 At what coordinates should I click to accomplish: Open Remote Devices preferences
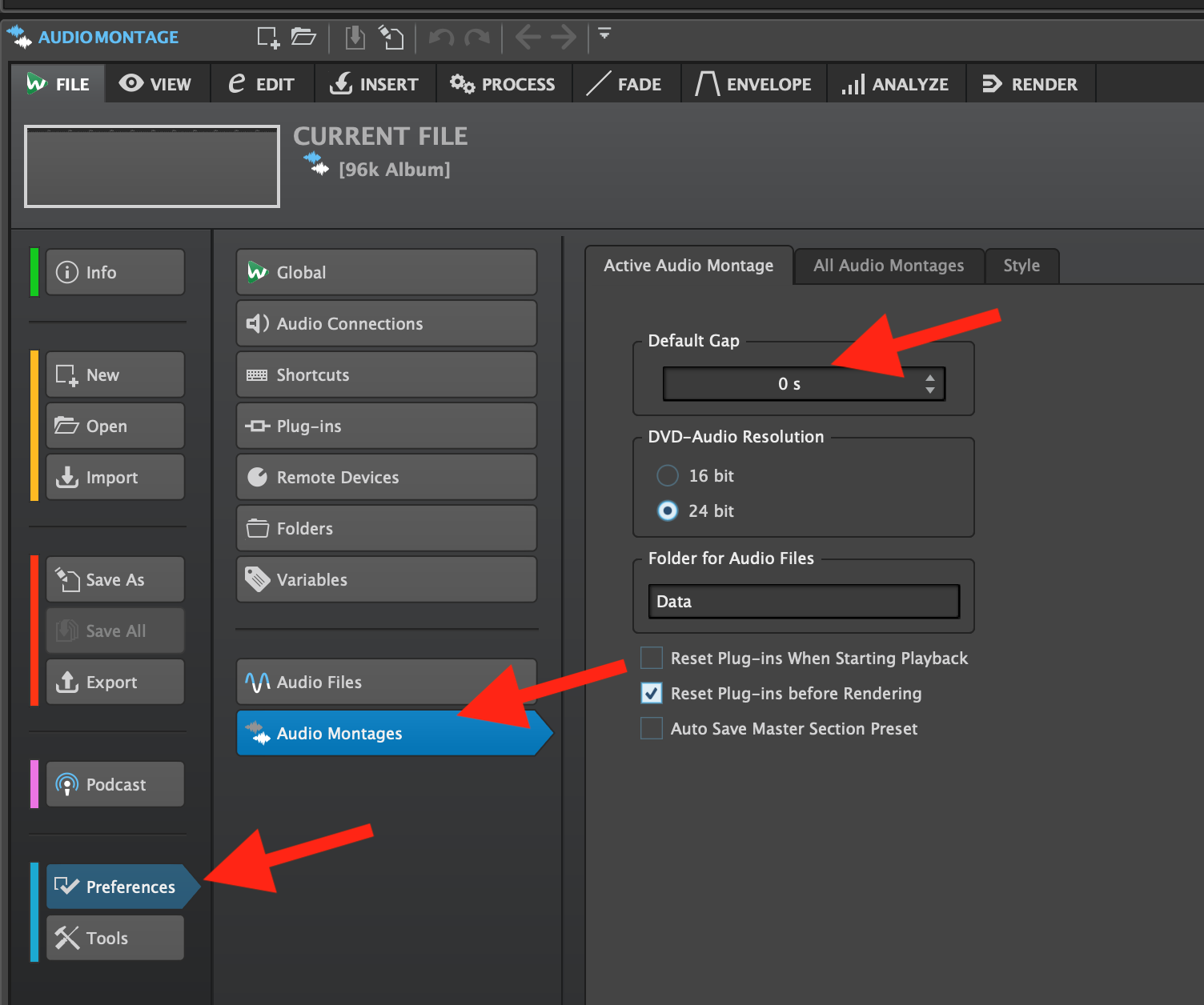click(387, 477)
